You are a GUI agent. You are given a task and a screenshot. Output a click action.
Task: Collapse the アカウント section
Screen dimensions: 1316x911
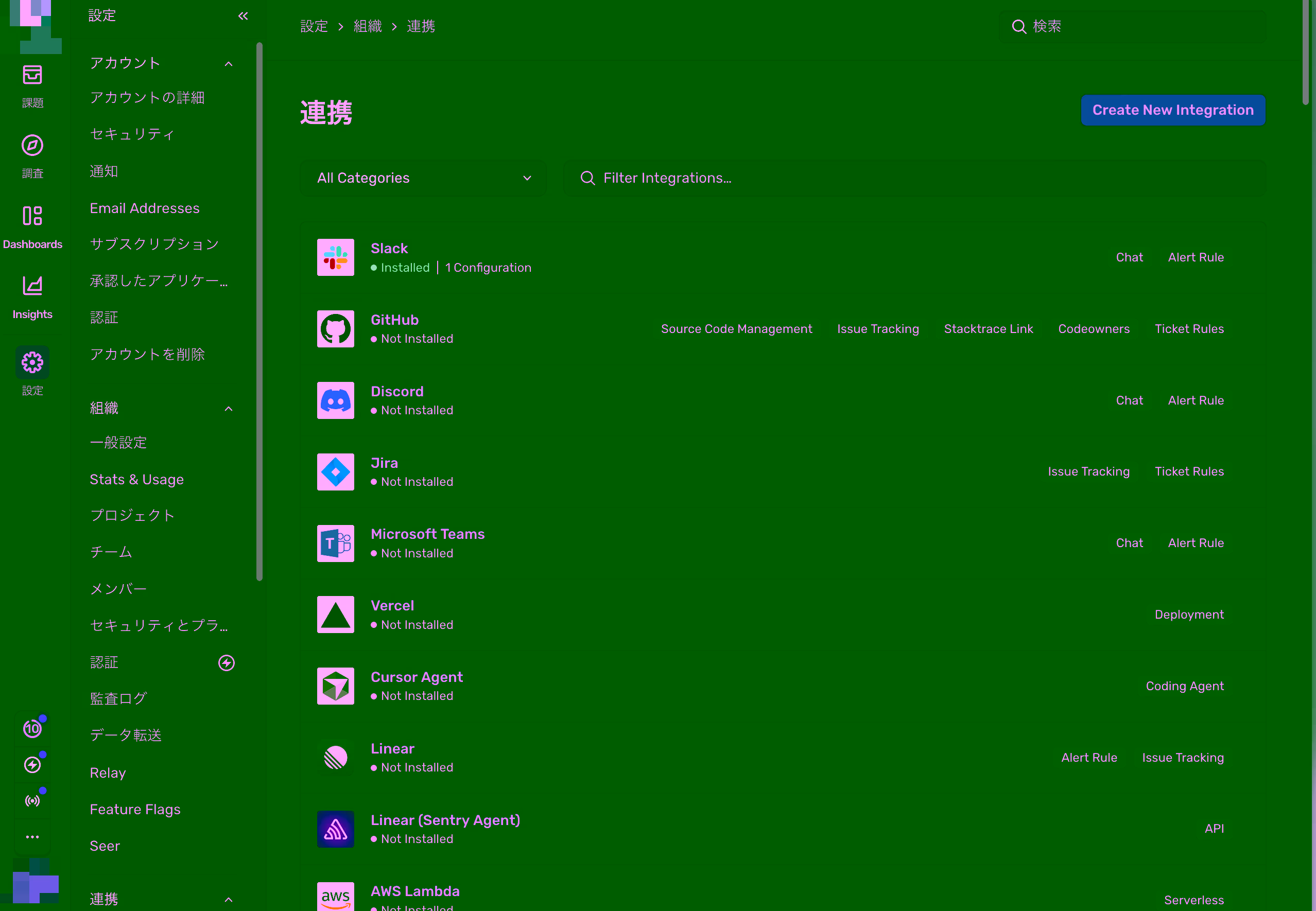click(229, 63)
